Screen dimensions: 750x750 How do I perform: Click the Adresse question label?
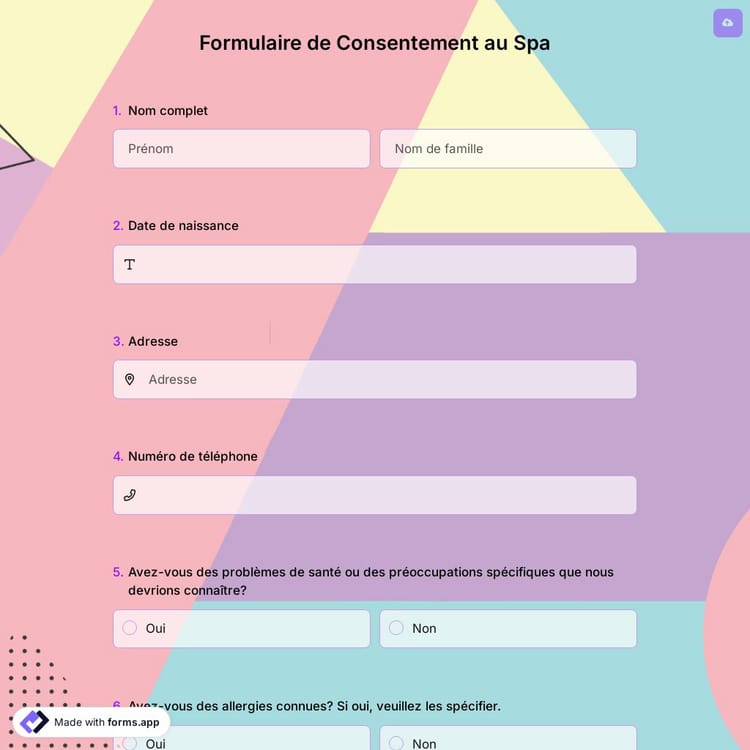point(153,341)
